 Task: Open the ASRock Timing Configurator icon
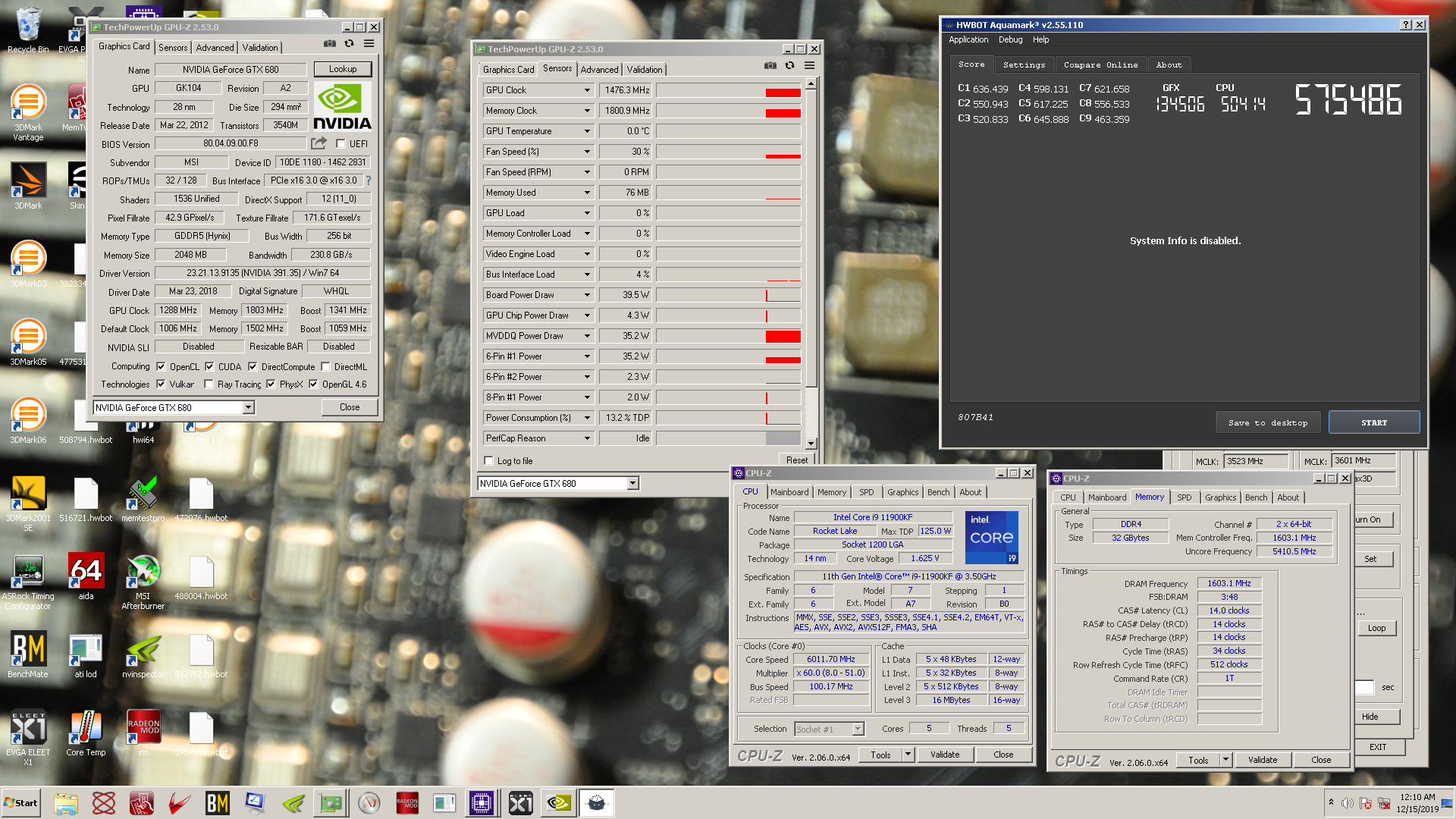(28, 581)
